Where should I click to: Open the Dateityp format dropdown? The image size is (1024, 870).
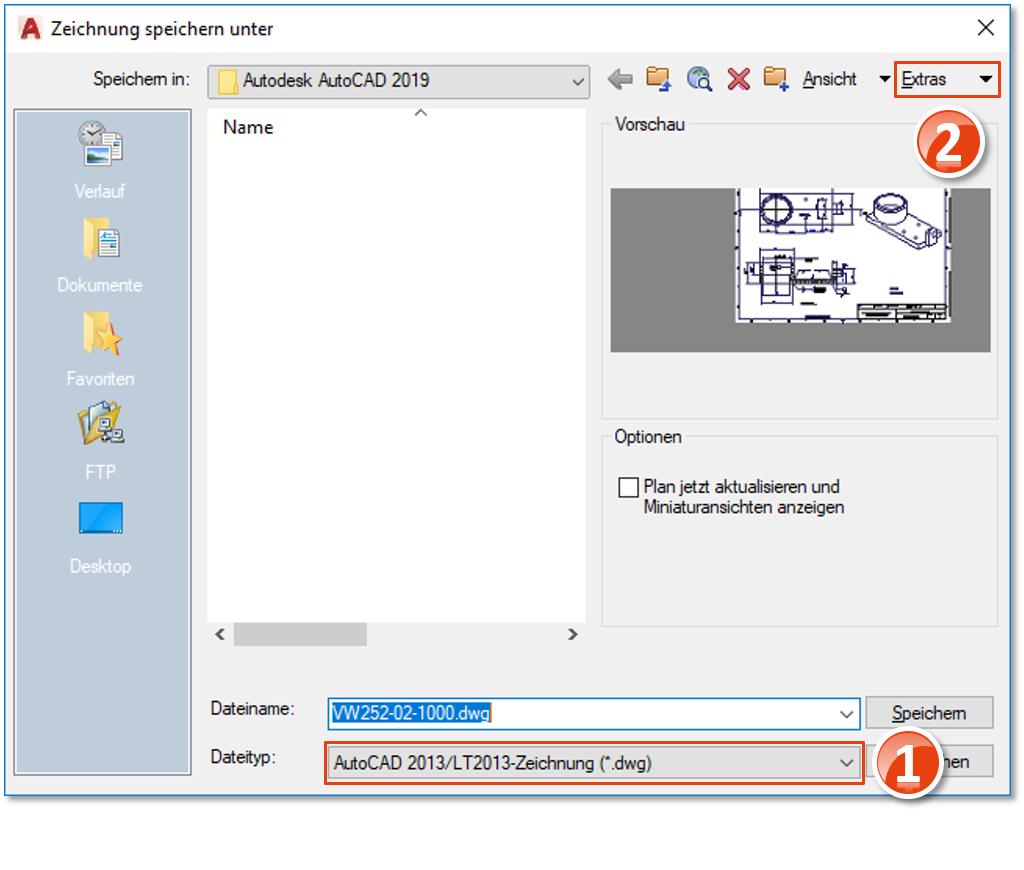tap(846, 763)
